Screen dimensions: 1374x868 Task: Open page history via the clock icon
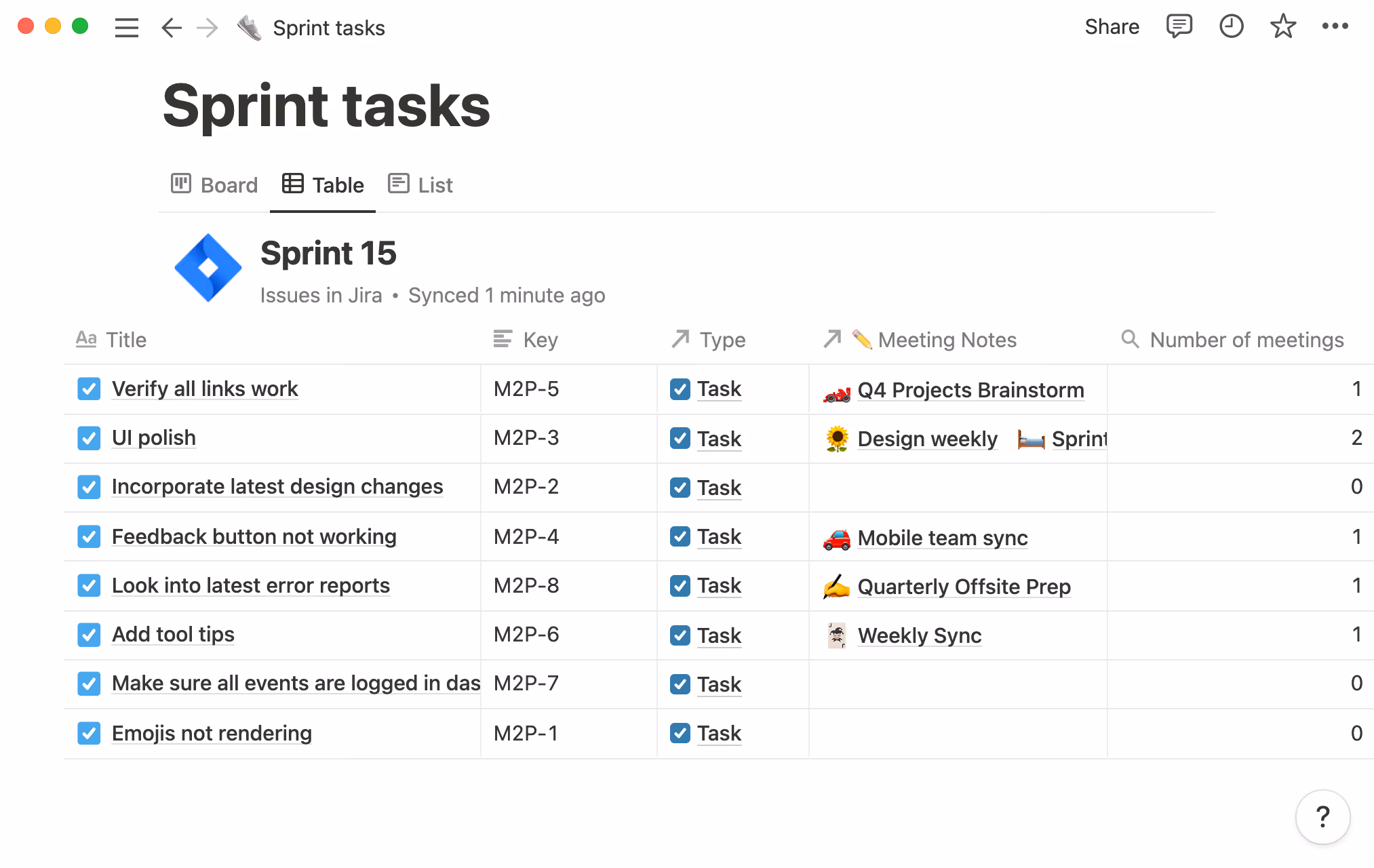[1231, 26]
